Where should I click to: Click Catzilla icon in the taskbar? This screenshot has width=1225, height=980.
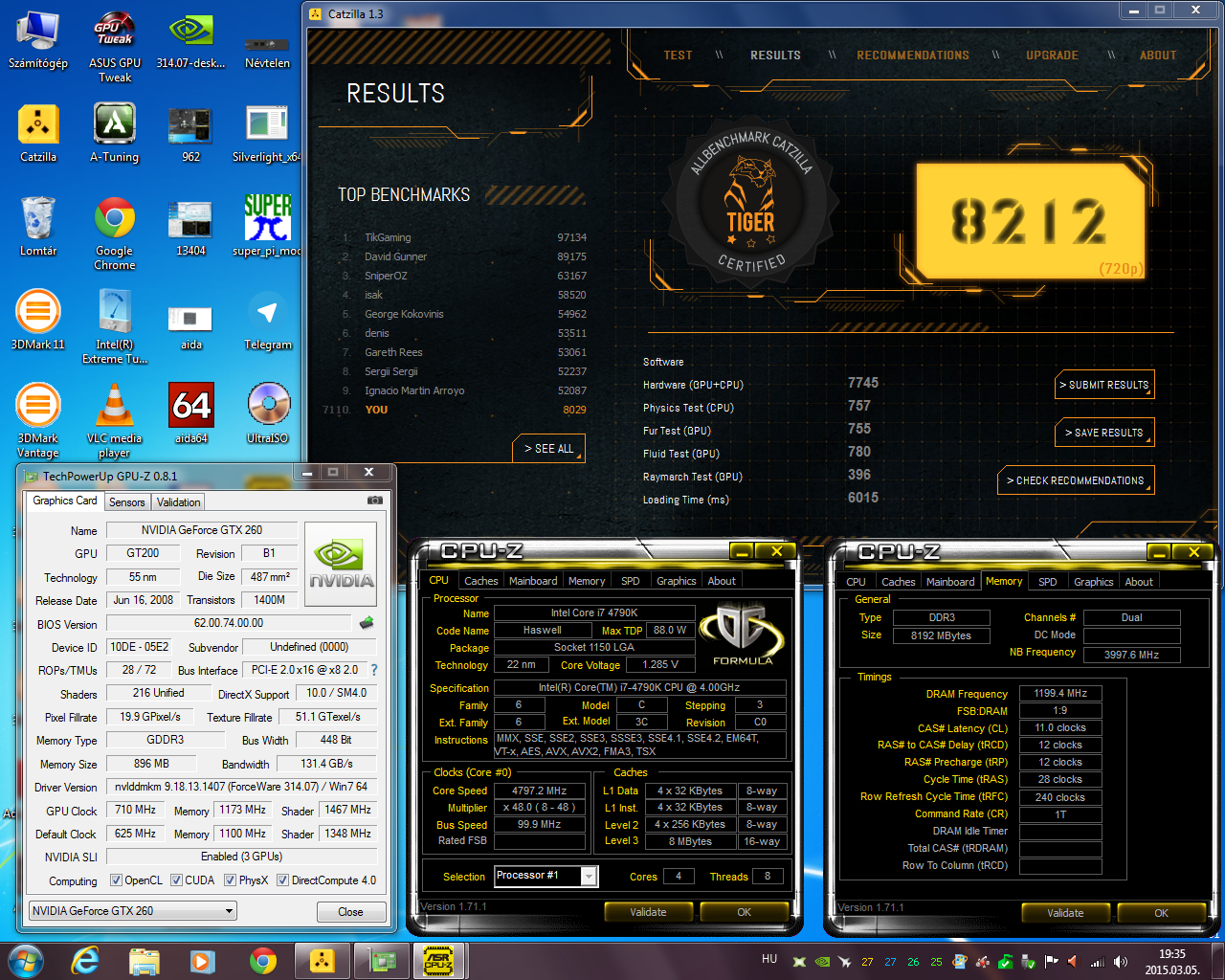tap(323, 961)
